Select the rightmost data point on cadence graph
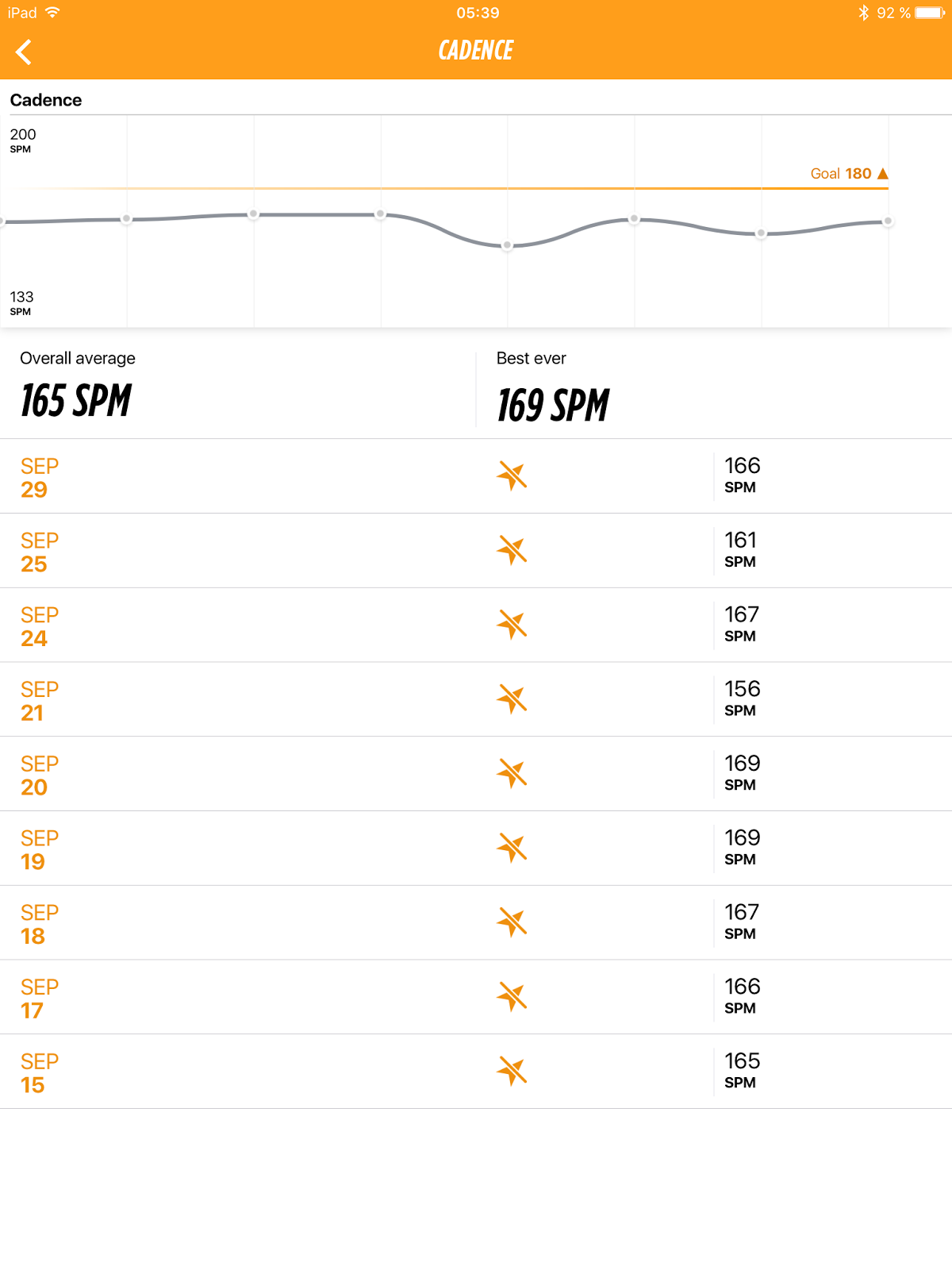Viewport: 952px width, 1270px height. pos(888,221)
